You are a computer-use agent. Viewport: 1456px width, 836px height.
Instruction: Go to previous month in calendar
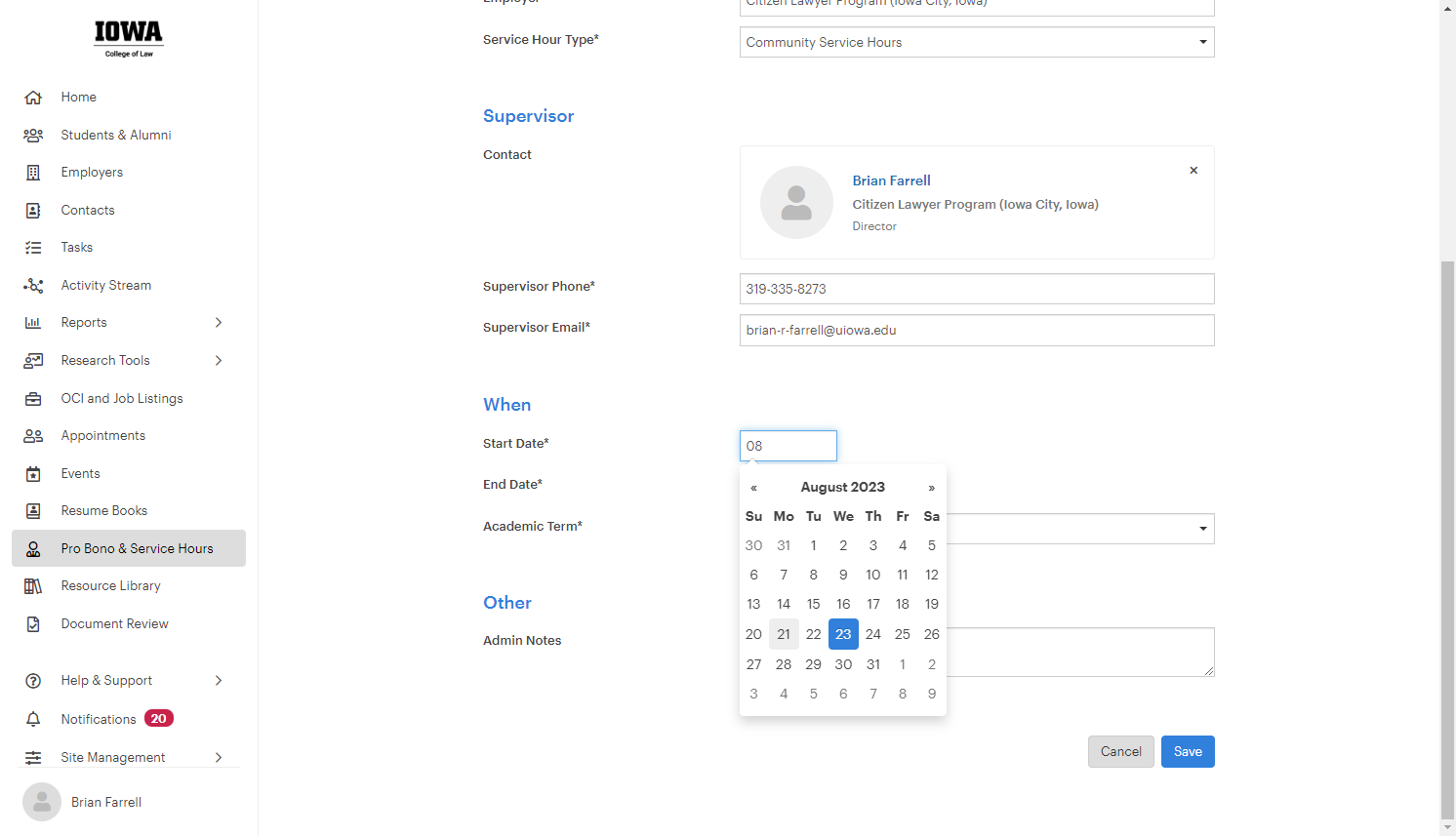pyautogui.click(x=753, y=488)
